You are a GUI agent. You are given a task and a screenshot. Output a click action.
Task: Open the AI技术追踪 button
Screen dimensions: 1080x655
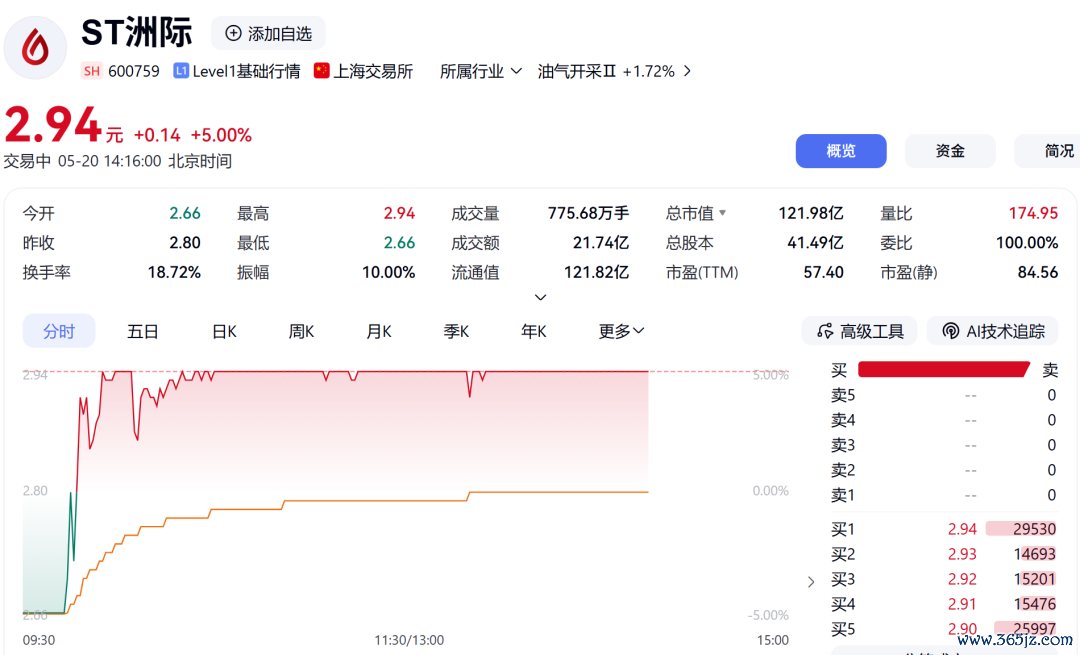[x=992, y=331]
